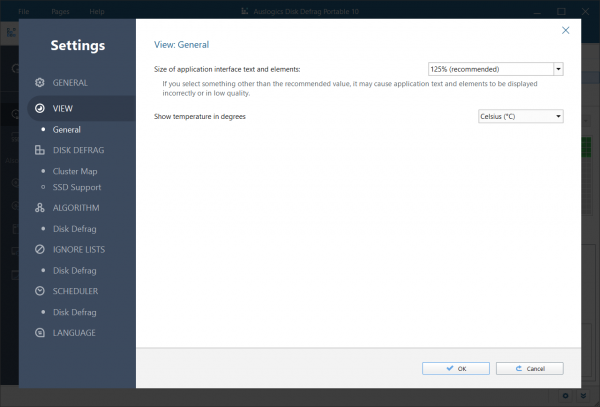Image resolution: width=600 pixels, height=407 pixels.
Task: Open Disk Defrag under Ignore Lists
Action: point(76,270)
